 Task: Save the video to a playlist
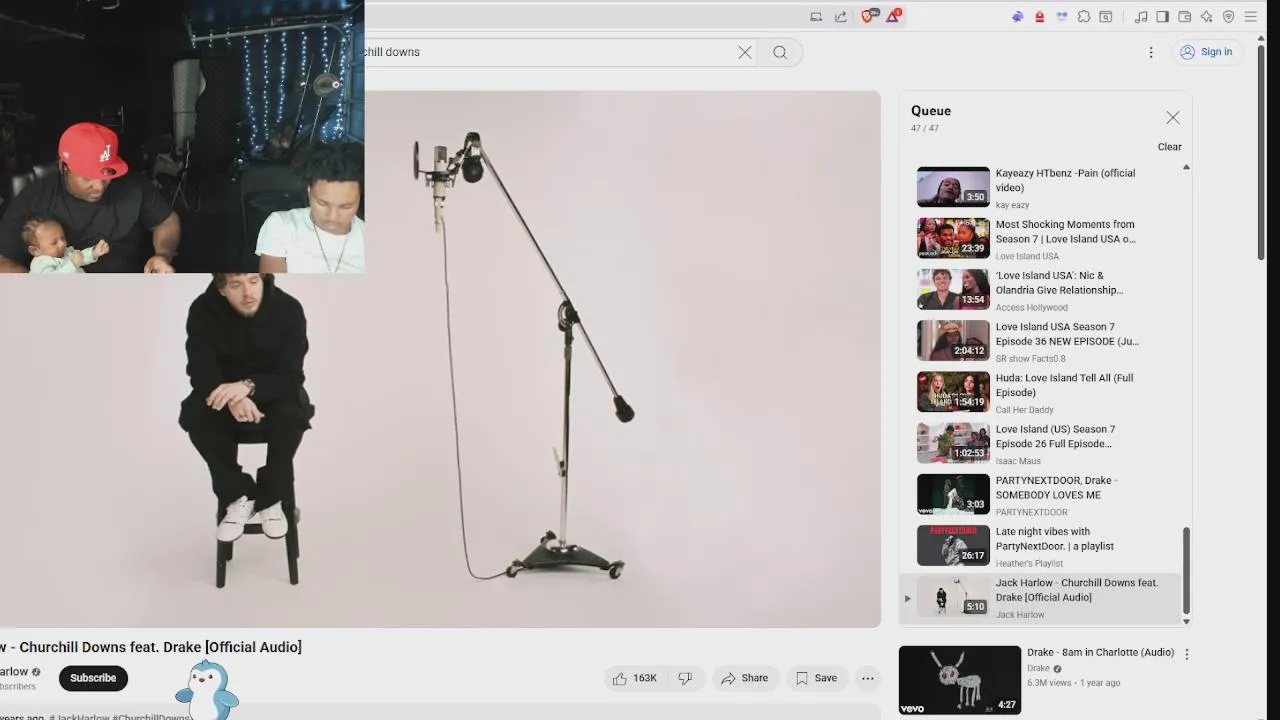coord(816,678)
